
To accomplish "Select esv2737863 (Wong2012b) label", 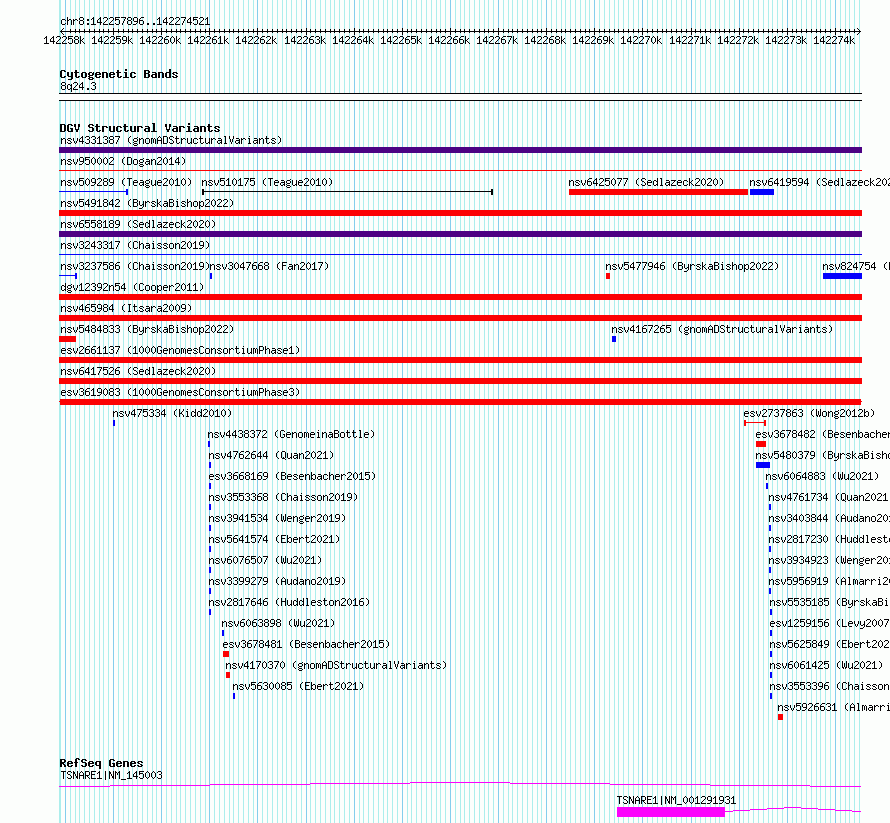I will click(809, 413).
